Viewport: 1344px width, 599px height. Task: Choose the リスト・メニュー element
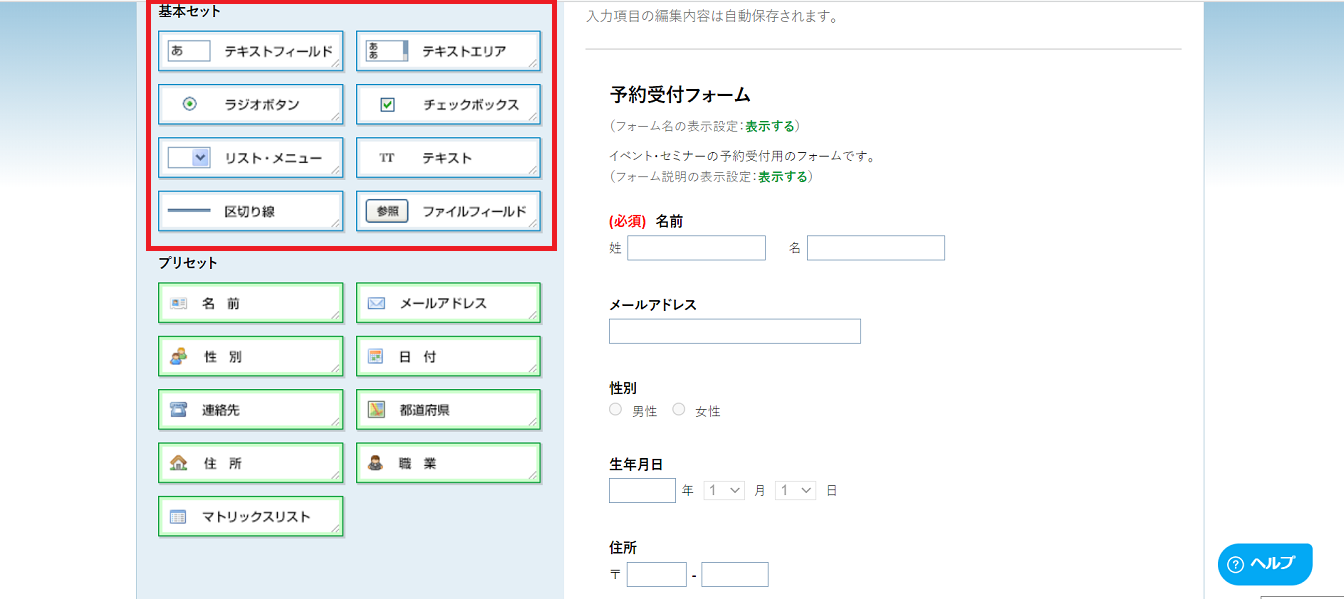[250, 158]
